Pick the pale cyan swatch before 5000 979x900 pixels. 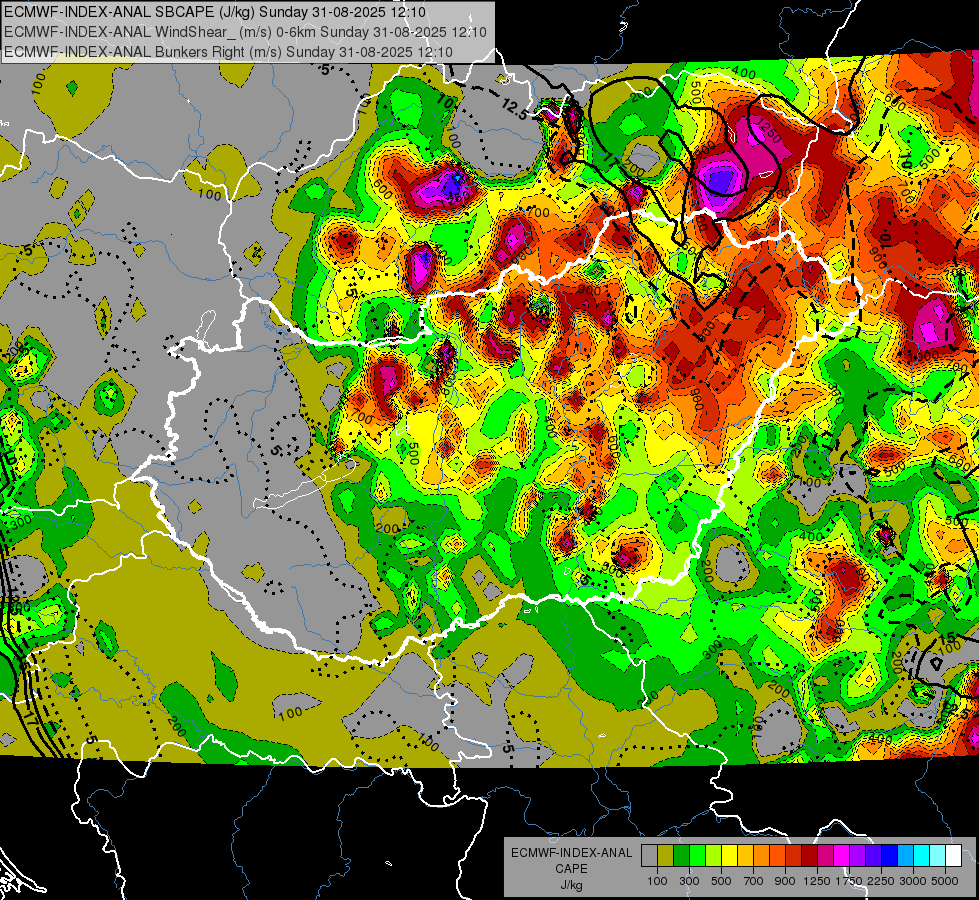pos(938,856)
